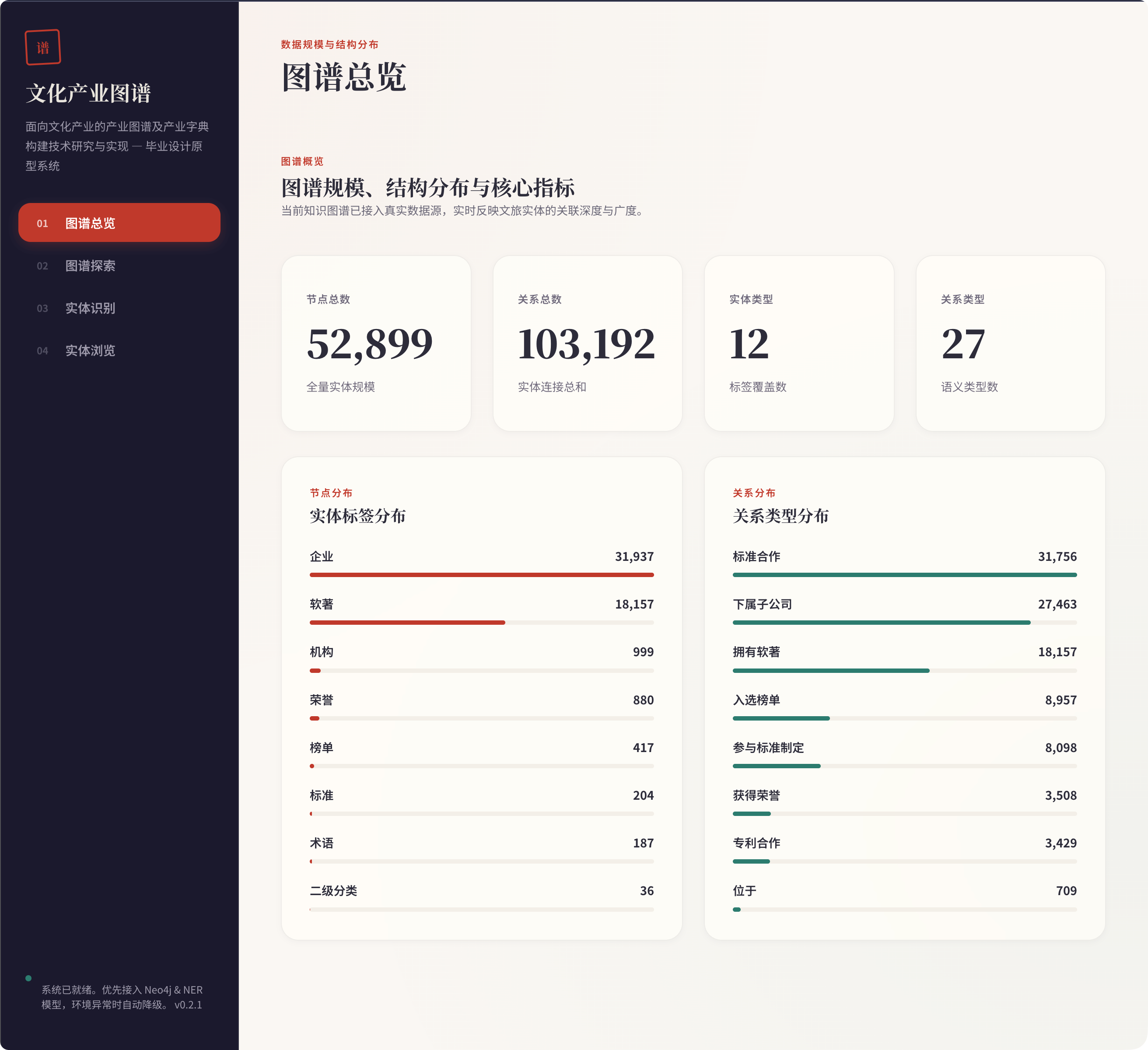Image resolution: width=1148 pixels, height=1050 pixels.
Task: Click the 机构 entity label row
Action: tap(322, 652)
